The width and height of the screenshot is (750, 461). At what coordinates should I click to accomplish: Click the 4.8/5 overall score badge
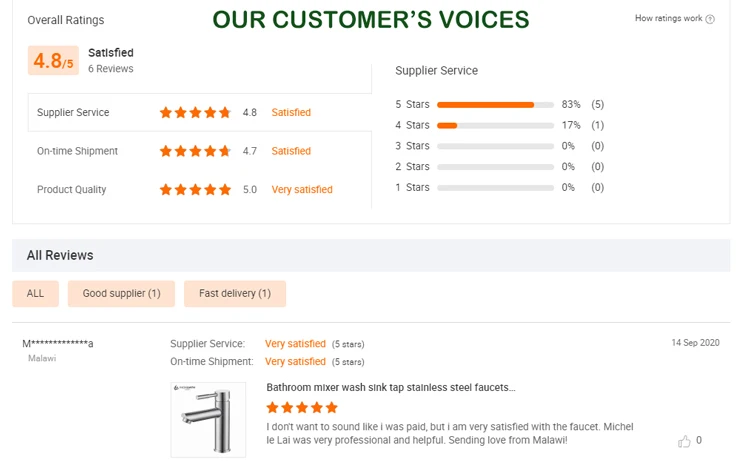tap(53, 61)
